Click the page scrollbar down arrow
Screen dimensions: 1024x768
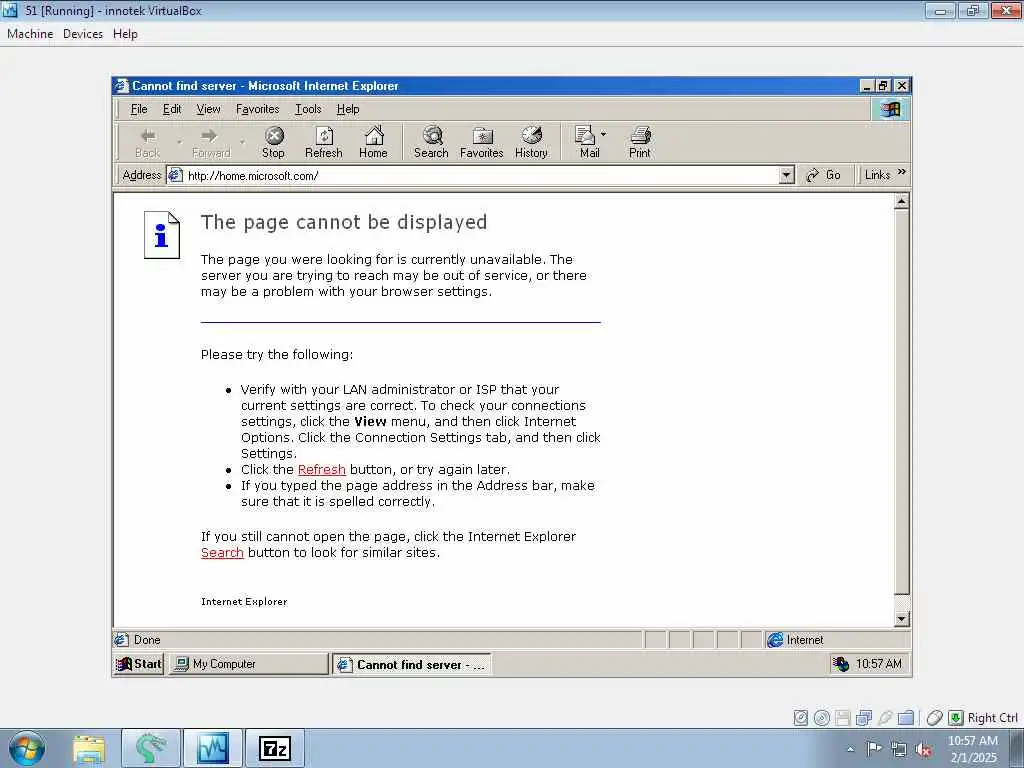pos(902,618)
